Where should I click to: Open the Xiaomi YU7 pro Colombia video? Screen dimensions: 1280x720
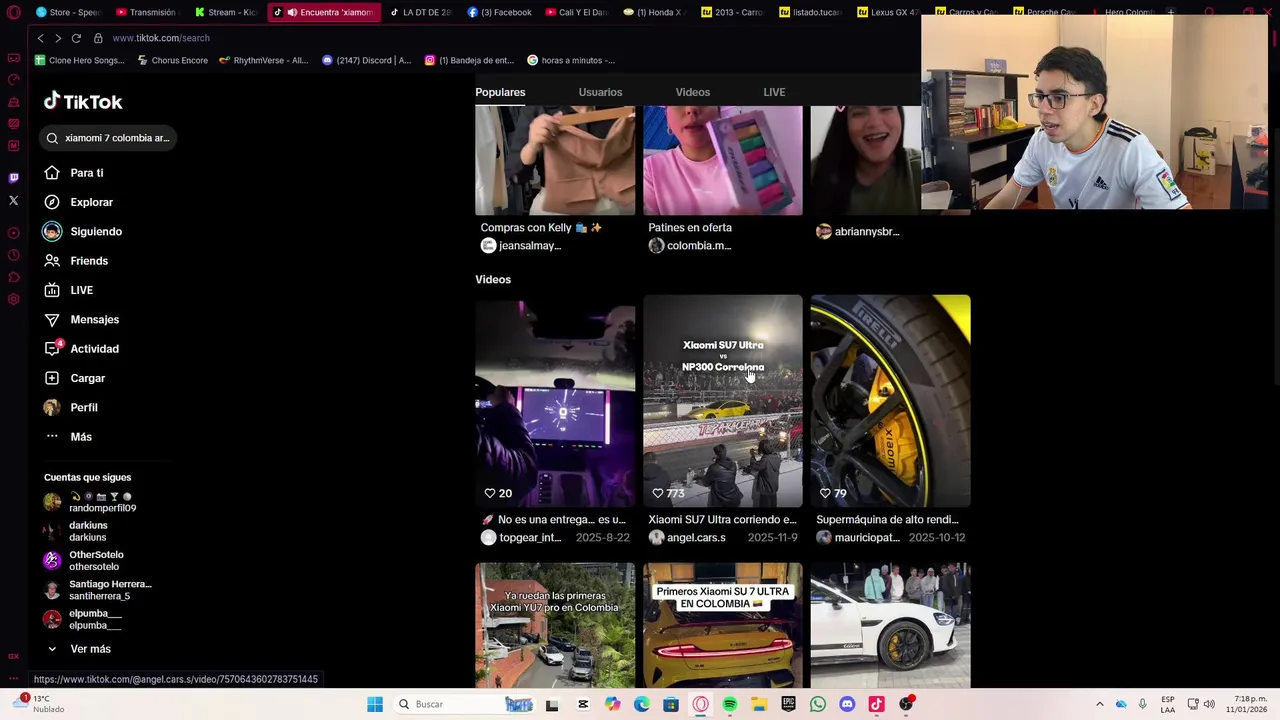[555, 625]
